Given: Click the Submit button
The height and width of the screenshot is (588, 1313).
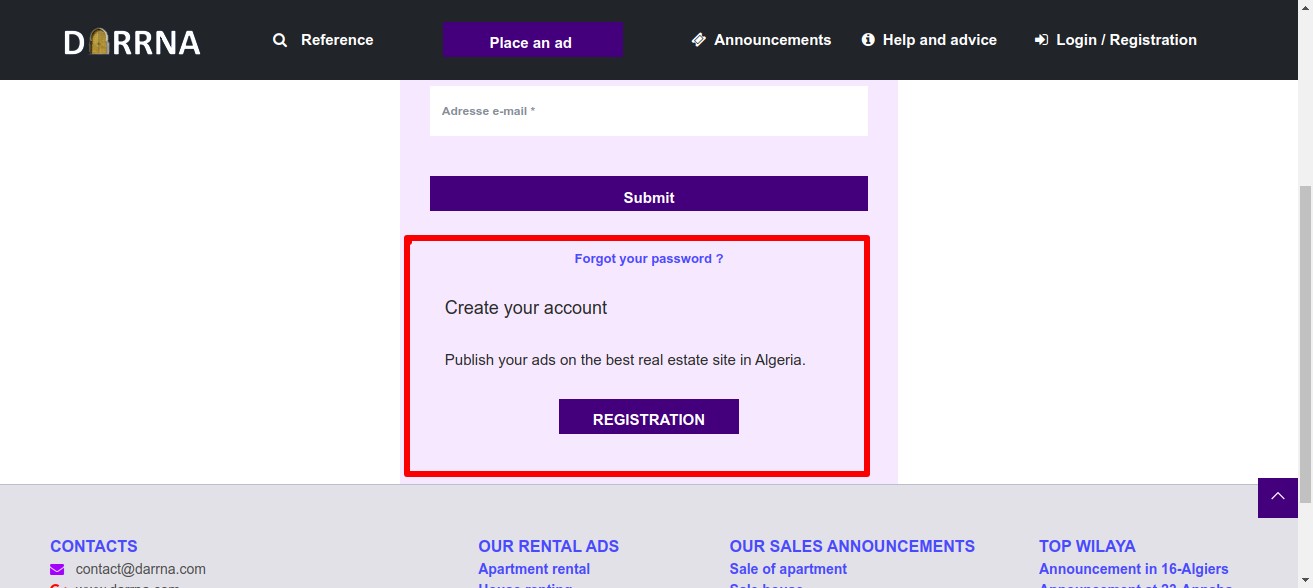Looking at the screenshot, I should pos(649,194).
